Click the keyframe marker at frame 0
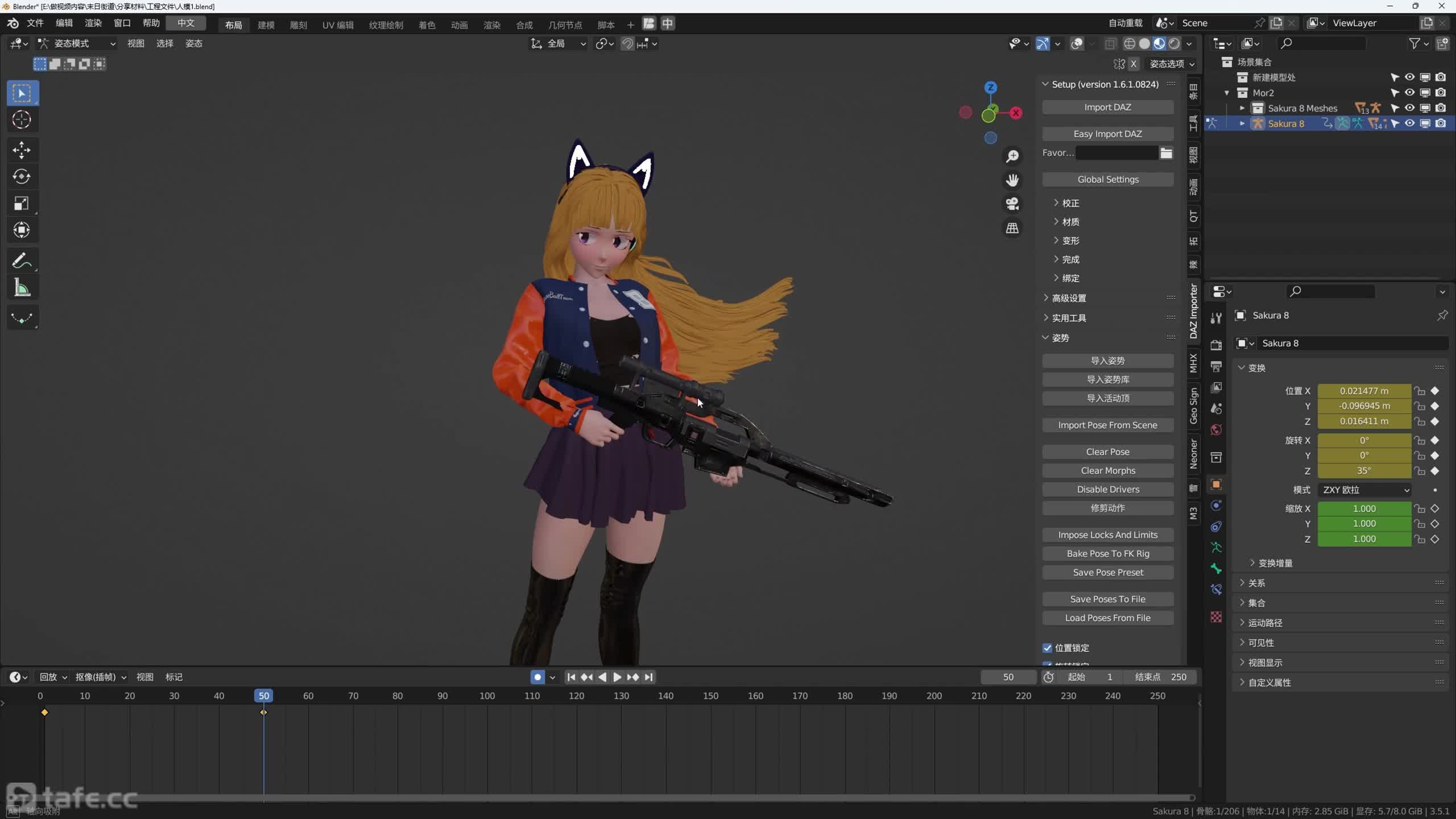The width and height of the screenshot is (1456, 819). (x=44, y=712)
